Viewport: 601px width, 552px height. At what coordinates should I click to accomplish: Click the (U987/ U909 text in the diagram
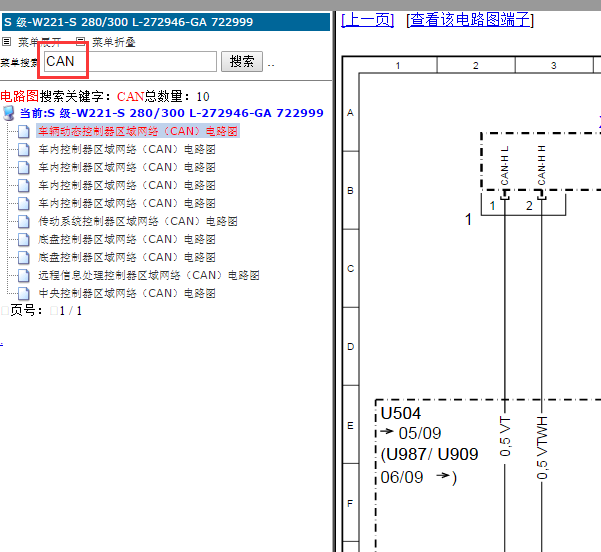(x=429, y=455)
